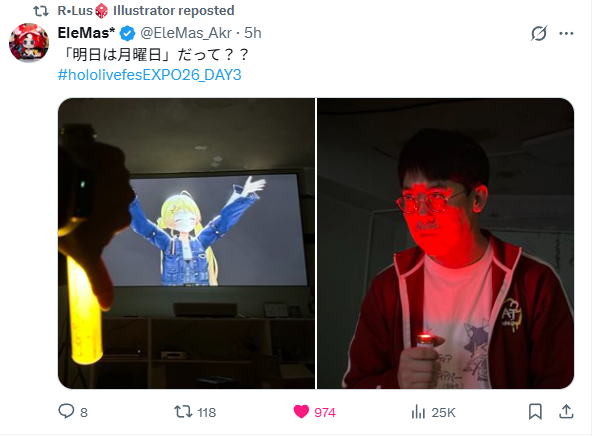Screen dimensions: 599x436
Task: Open the three-dot more options menu
Action: 566,34
